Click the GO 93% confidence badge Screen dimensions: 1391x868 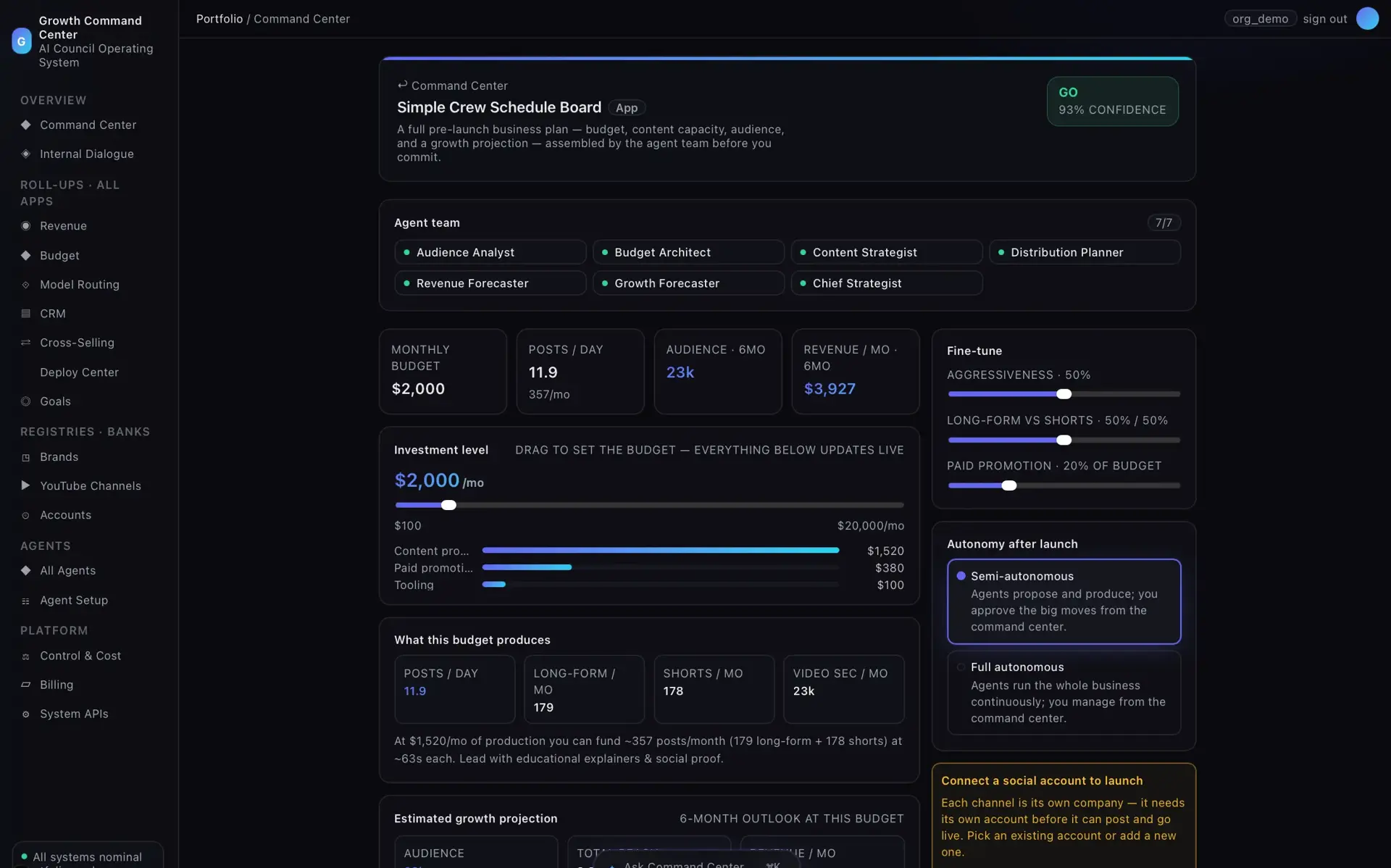coord(1112,101)
